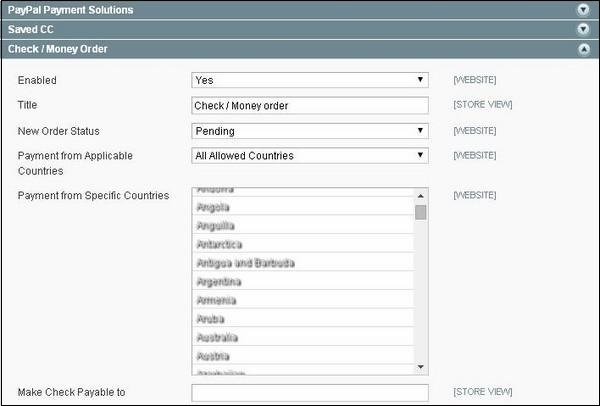
Task: Click the Make Check Payable to field
Action: pos(309,393)
